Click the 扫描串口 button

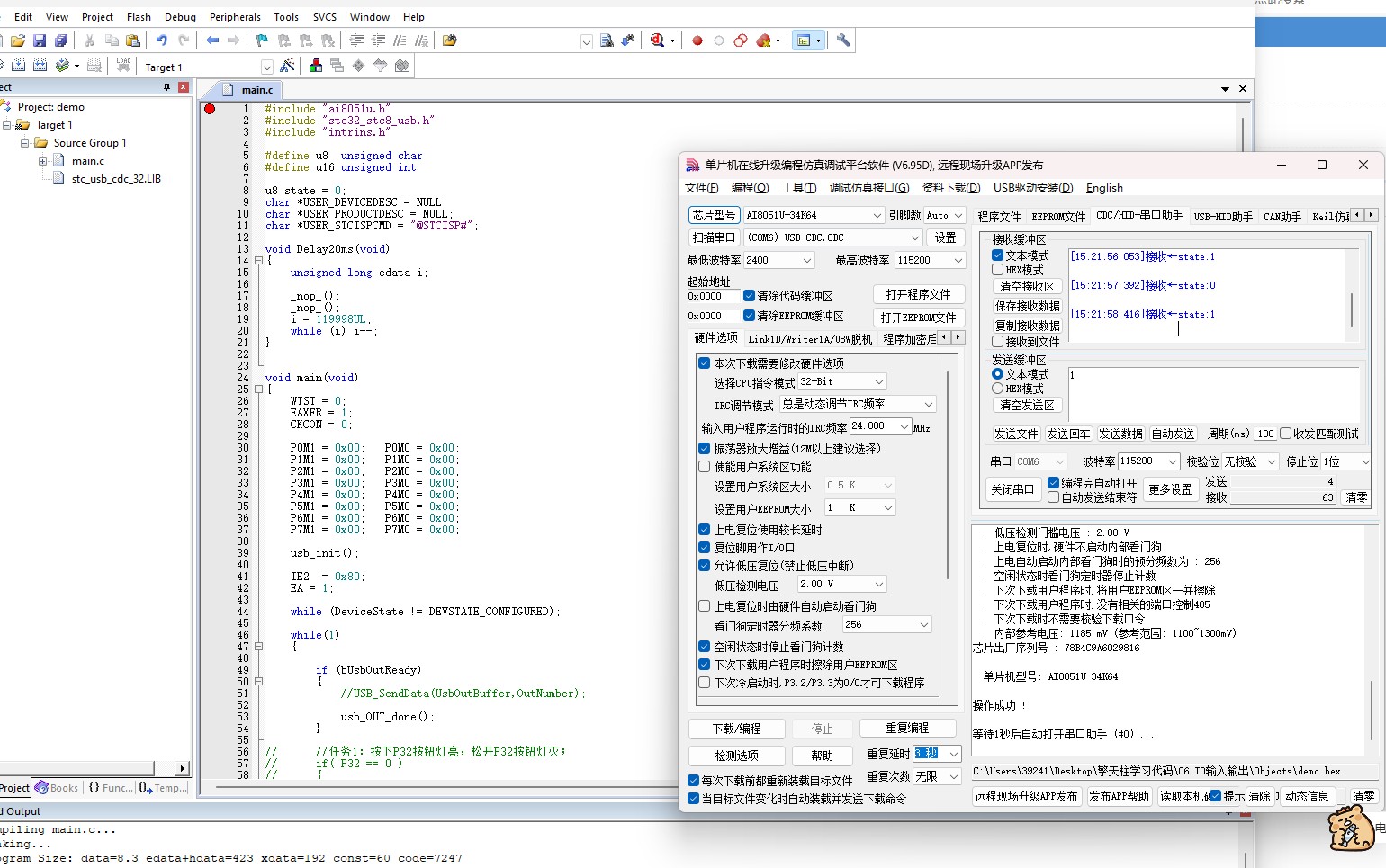714,237
